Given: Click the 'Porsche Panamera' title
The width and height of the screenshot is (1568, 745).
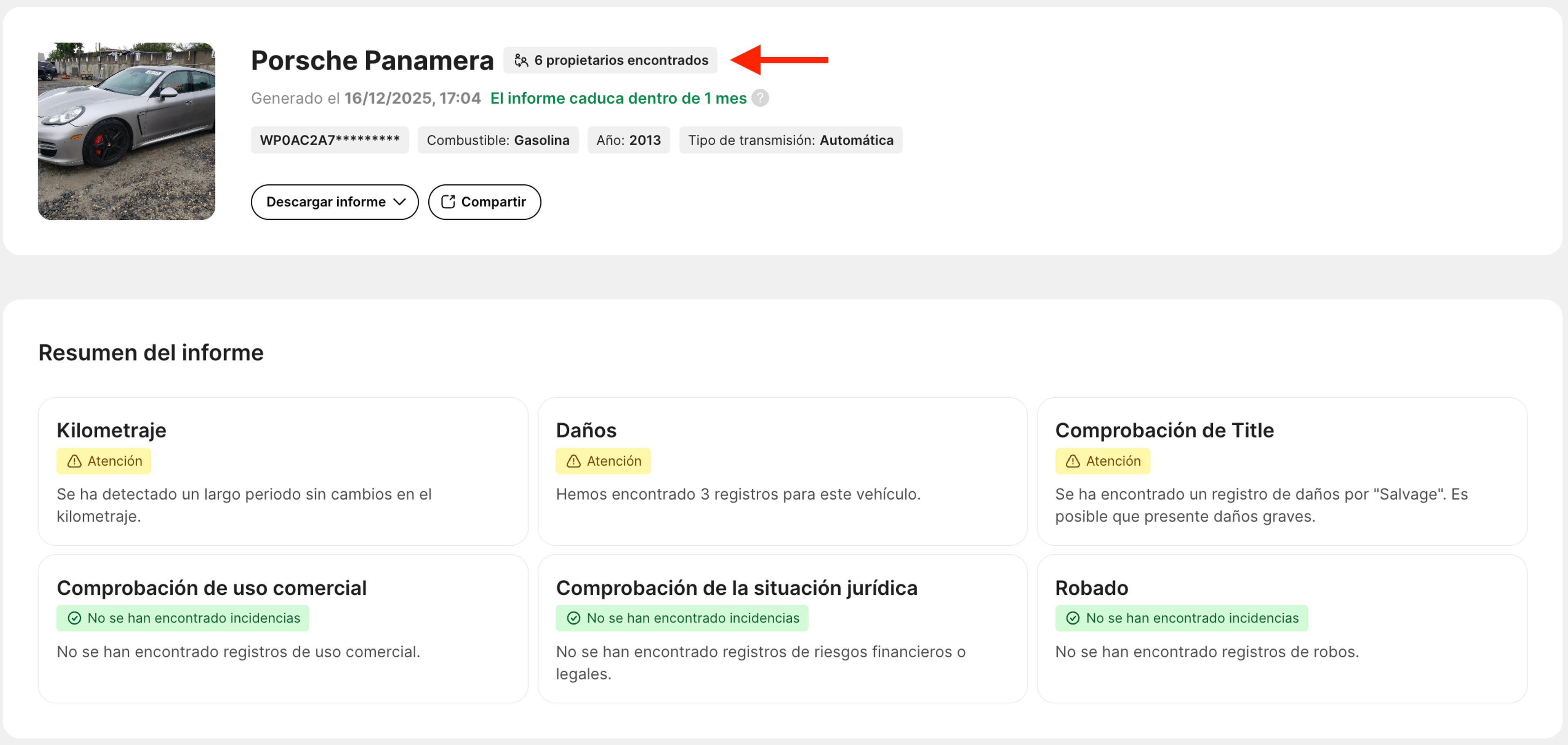Looking at the screenshot, I should [372, 60].
